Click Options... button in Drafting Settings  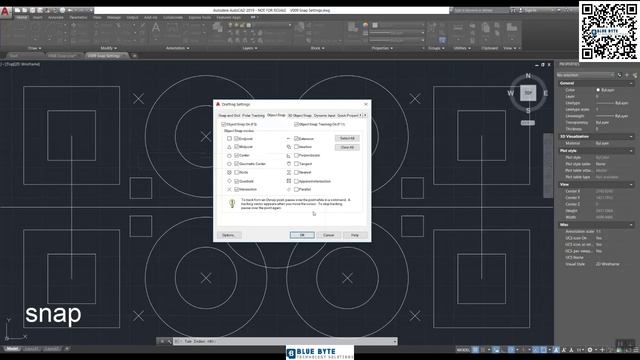[229, 235]
